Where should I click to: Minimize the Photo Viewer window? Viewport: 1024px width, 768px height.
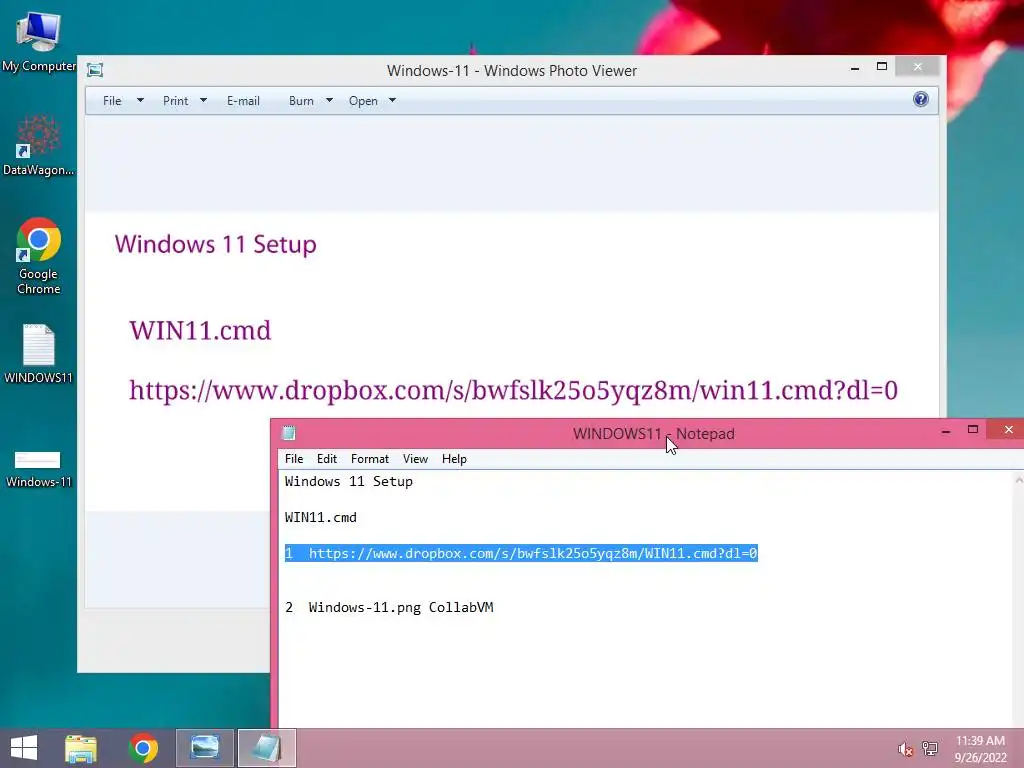coord(855,67)
